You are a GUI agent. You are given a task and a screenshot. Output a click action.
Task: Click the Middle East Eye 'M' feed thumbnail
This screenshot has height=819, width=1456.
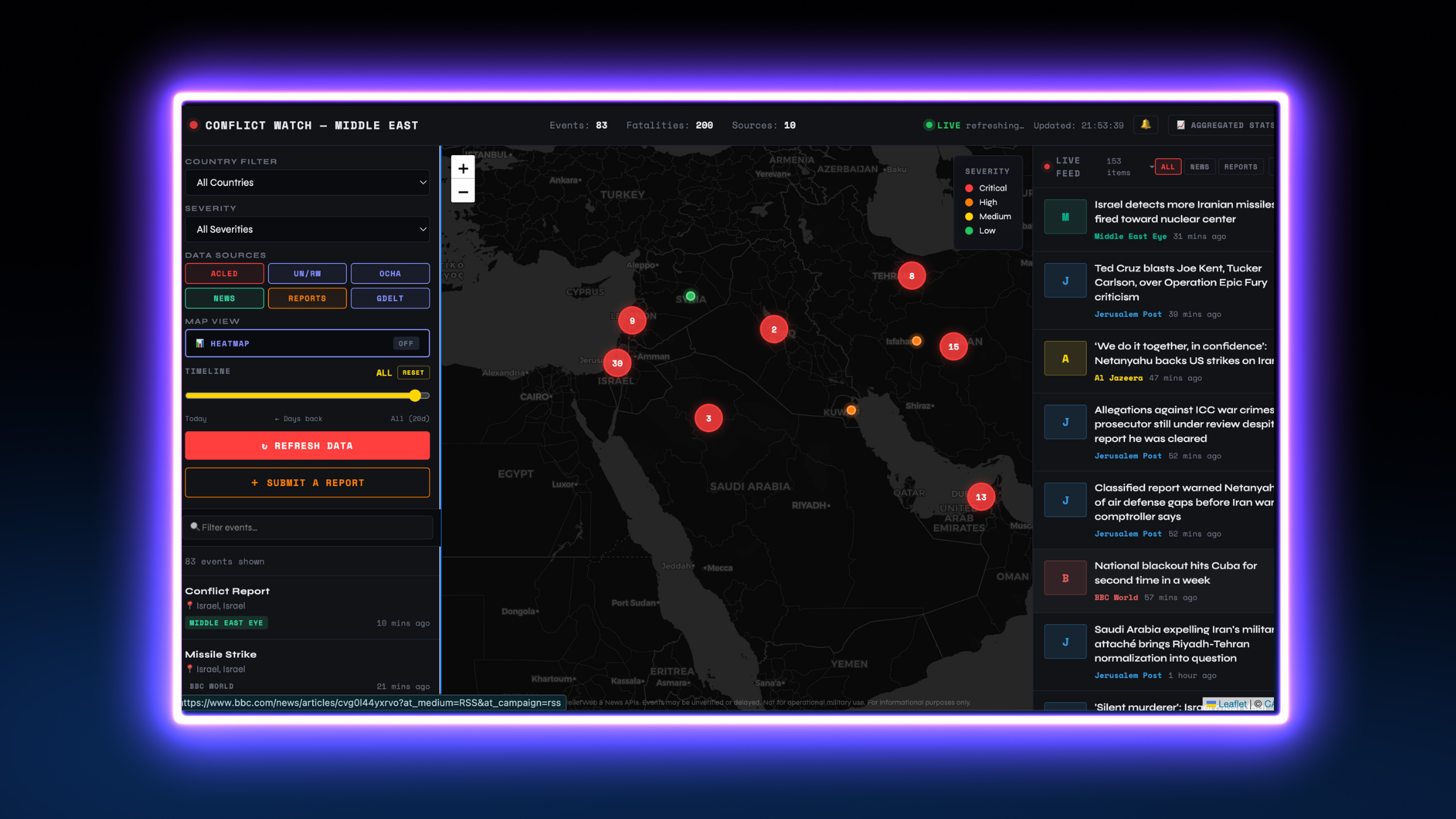(x=1065, y=217)
